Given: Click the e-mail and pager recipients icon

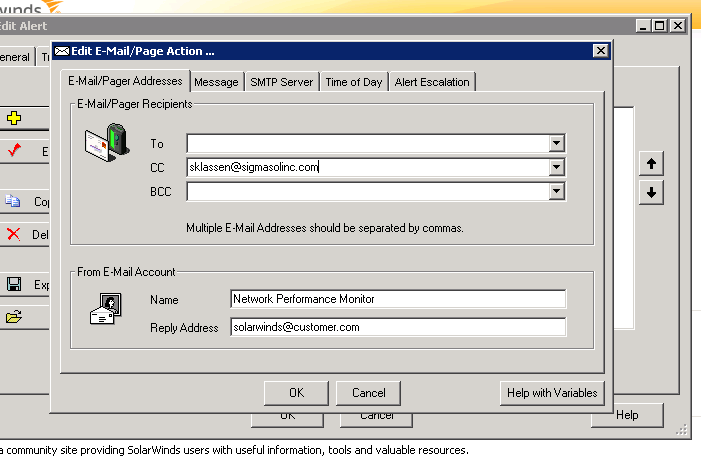Looking at the screenshot, I should click(107, 142).
